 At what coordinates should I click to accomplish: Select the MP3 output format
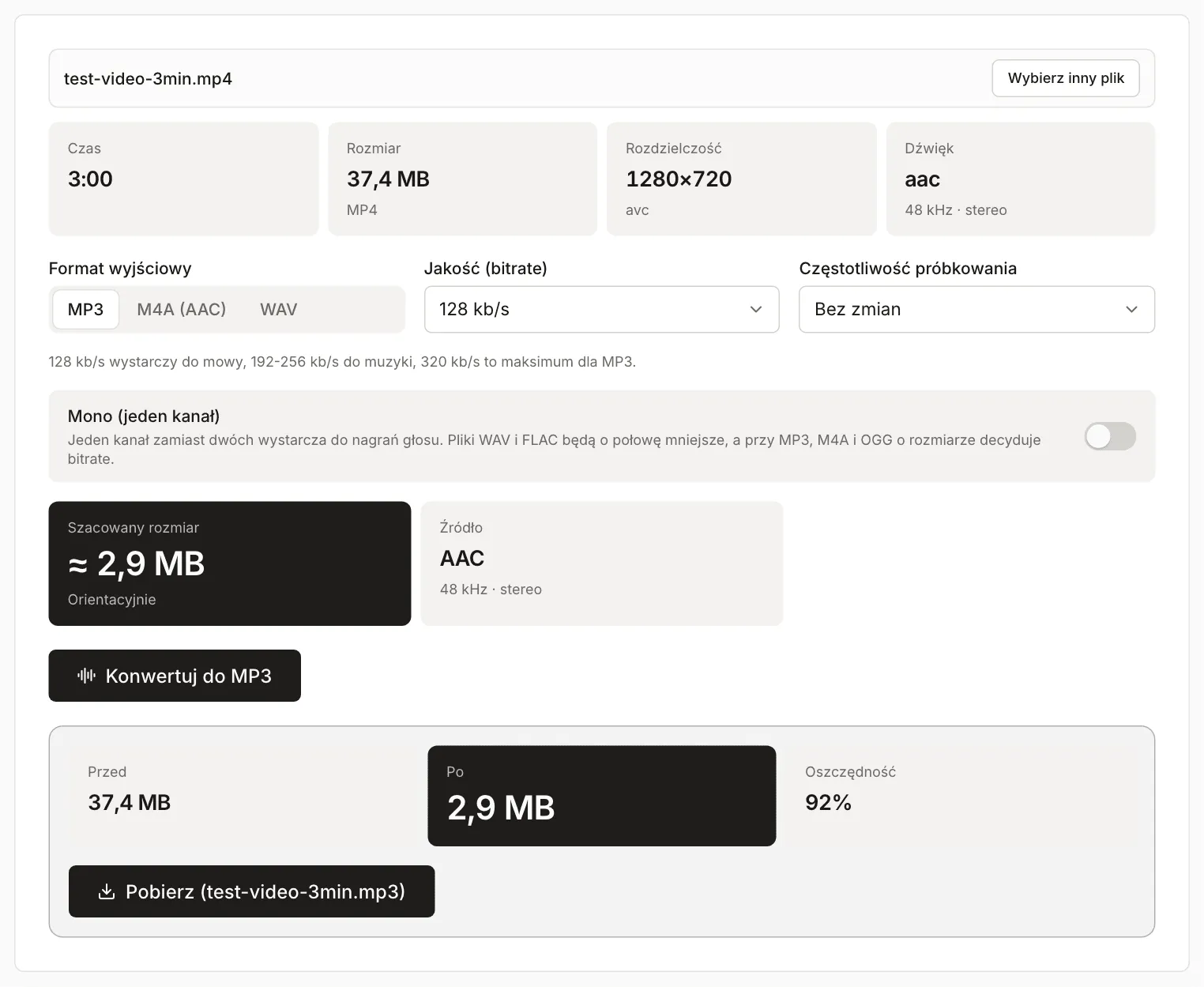85,309
